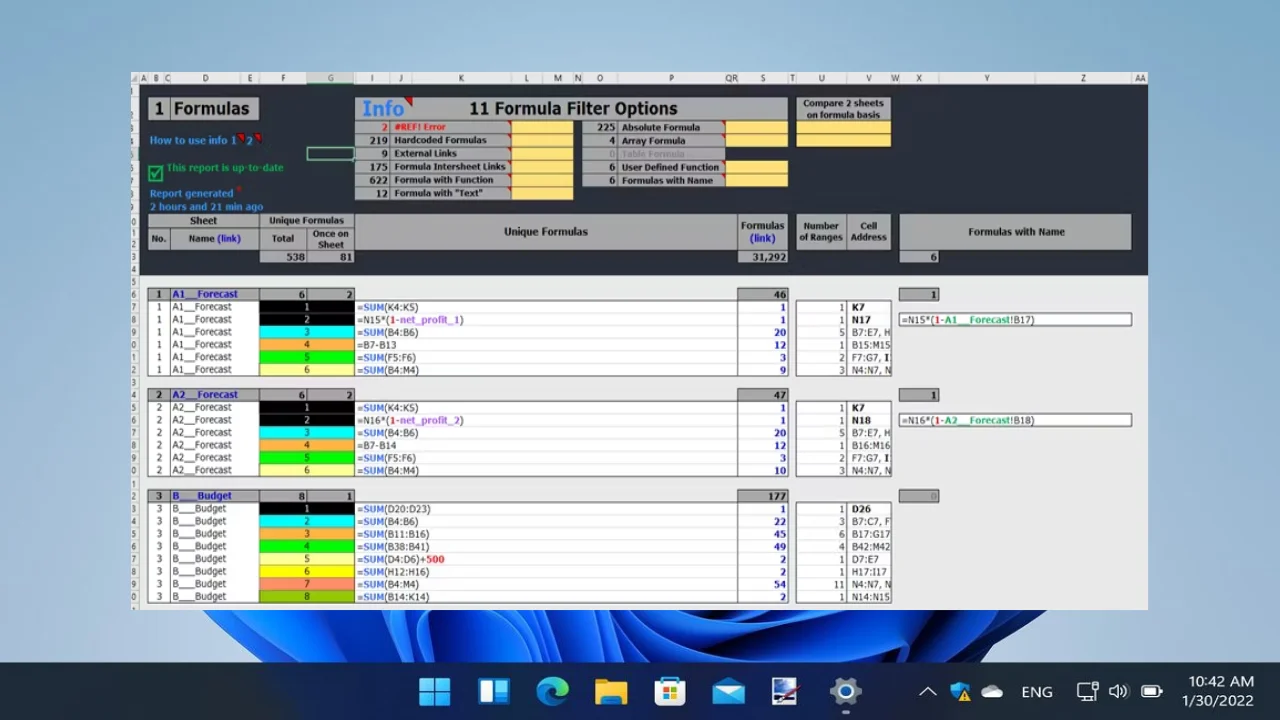Click the blue Info heading
1280x720 pixels.
[x=383, y=109]
